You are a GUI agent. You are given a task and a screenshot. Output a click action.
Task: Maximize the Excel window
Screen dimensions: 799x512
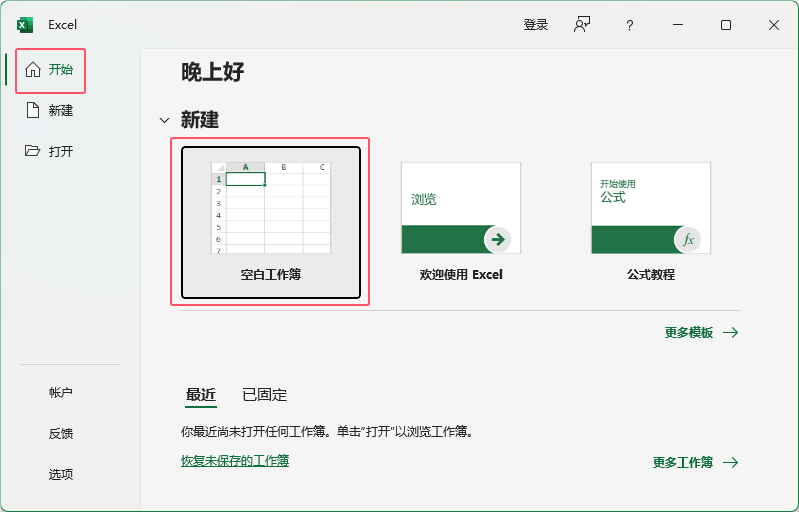[726, 25]
